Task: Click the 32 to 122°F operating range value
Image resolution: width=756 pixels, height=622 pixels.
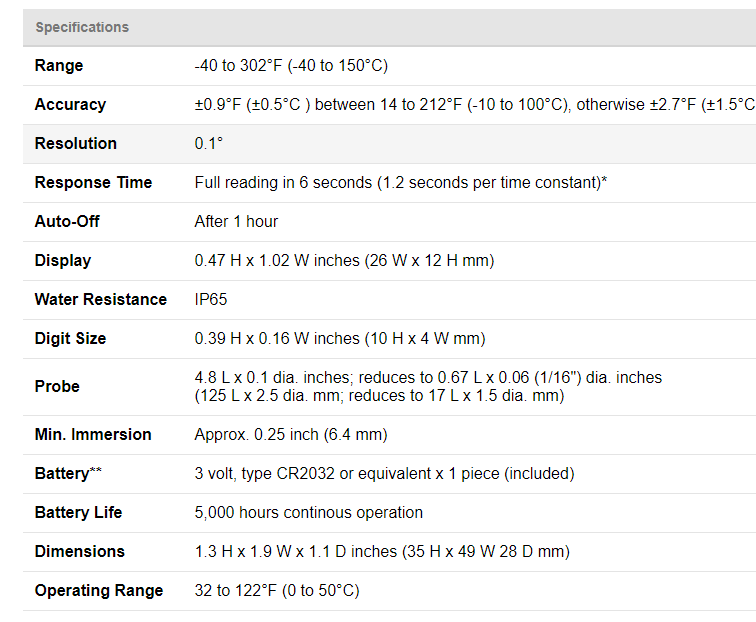Action: tap(276, 591)
